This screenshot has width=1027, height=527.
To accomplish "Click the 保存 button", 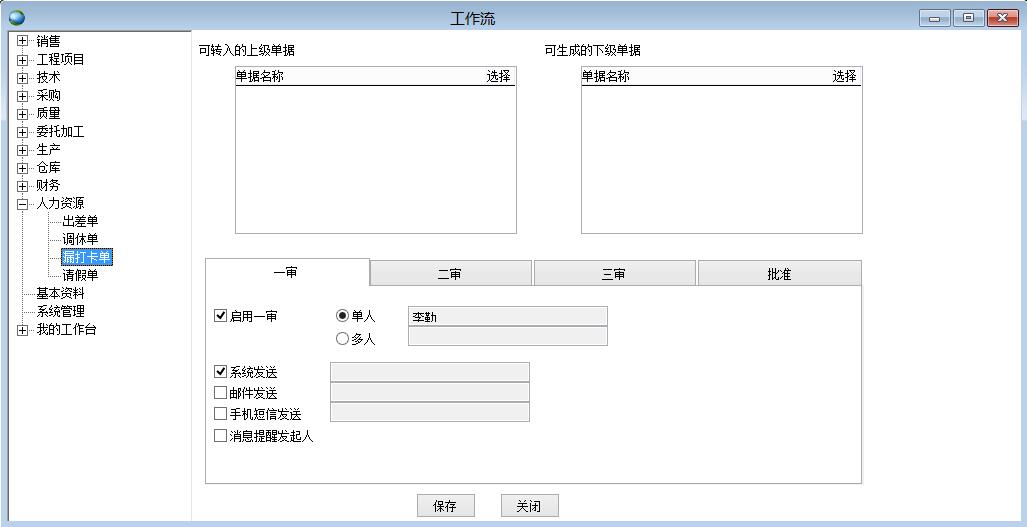I will [x=445, y=506].
